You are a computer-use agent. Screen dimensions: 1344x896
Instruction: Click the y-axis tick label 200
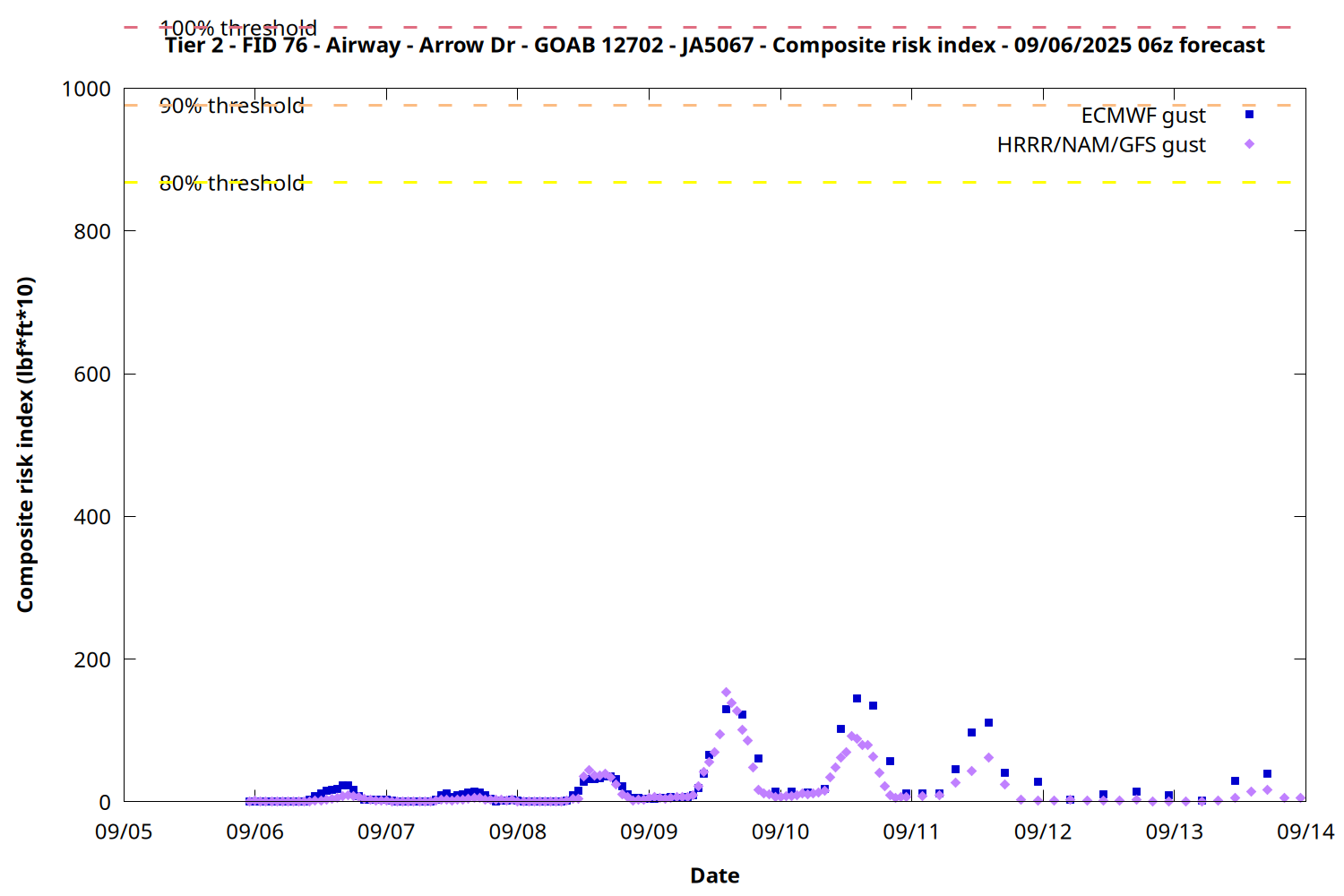tap(92, 659)
